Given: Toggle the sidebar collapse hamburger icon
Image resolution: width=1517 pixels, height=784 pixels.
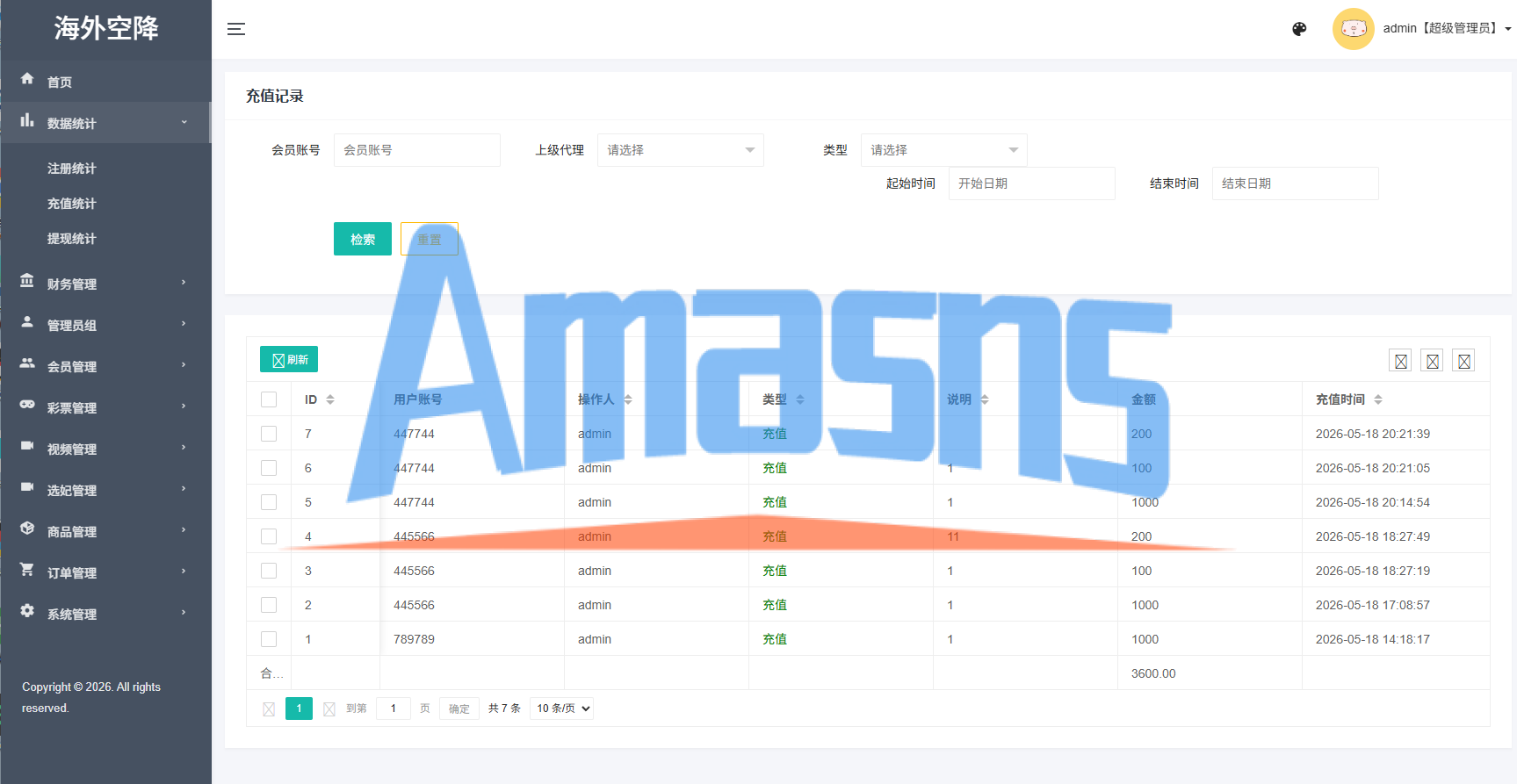Looking at the screenshot, I should (236, 29).
